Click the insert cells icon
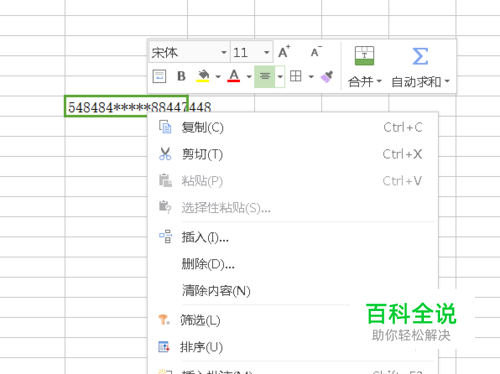The width and height of the screenshot is (500, 374). (x=165, y=237)
